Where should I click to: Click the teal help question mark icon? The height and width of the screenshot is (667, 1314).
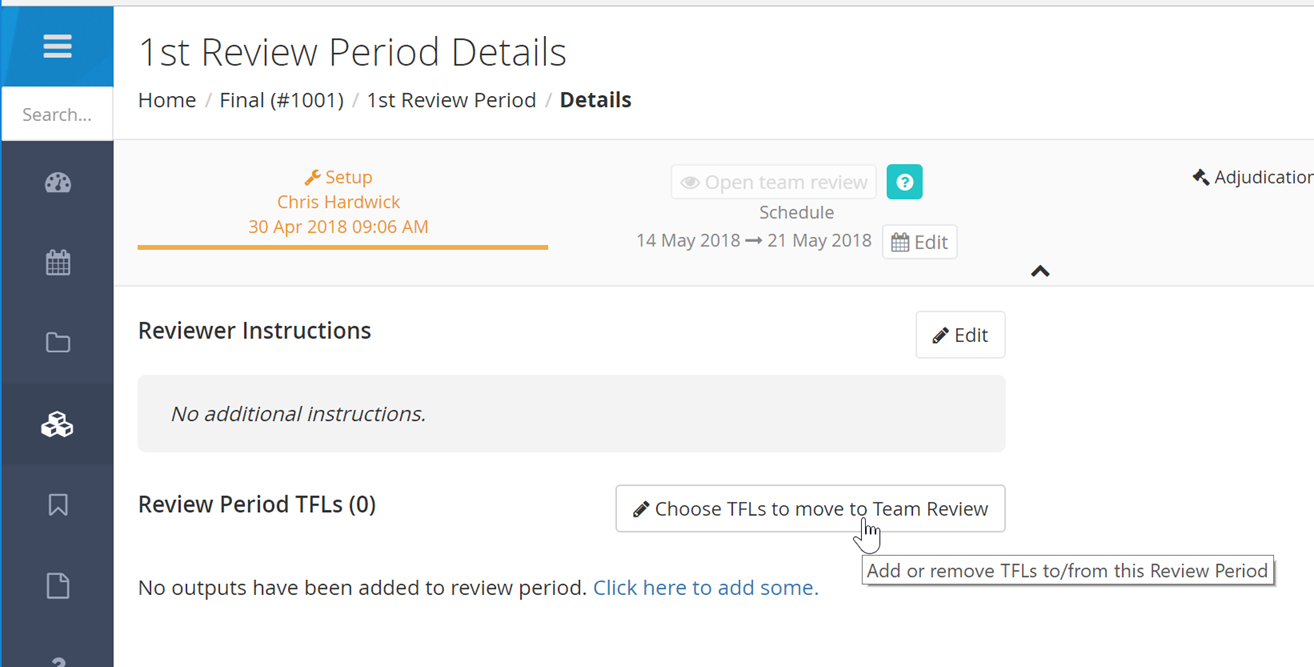coord(904,182)
